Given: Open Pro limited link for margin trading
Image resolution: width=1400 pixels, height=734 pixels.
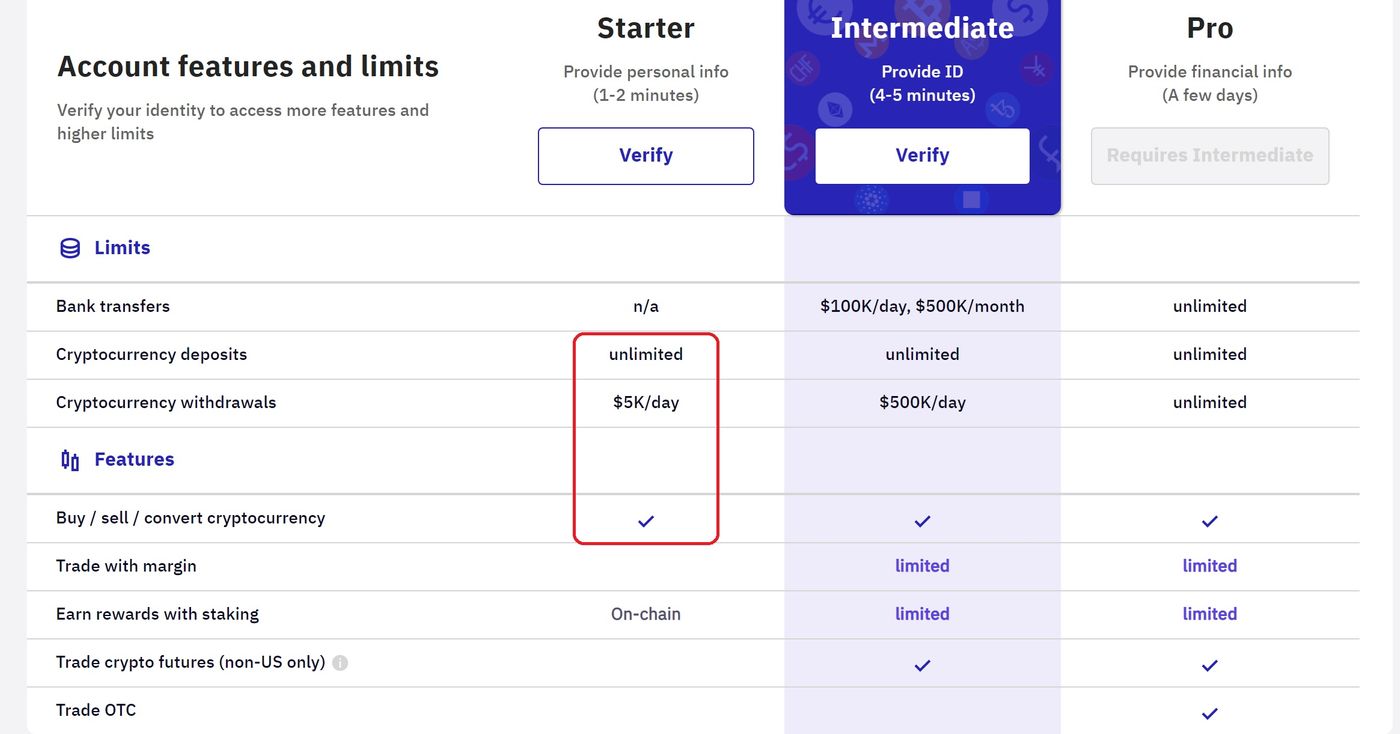Looking at the screenshot, I should tap(1210, 566).
